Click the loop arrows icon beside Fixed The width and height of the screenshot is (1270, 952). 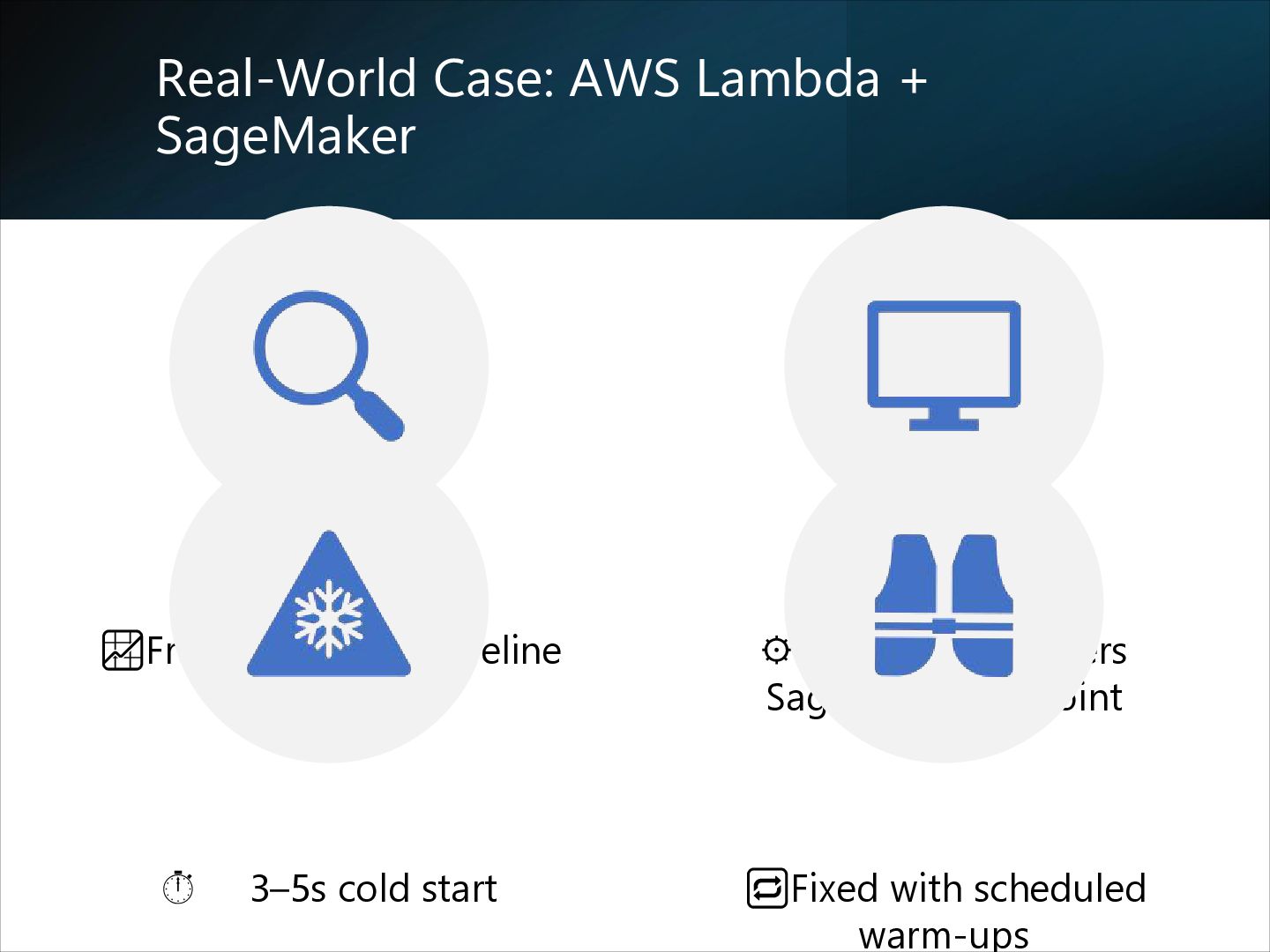pos(766,888)
